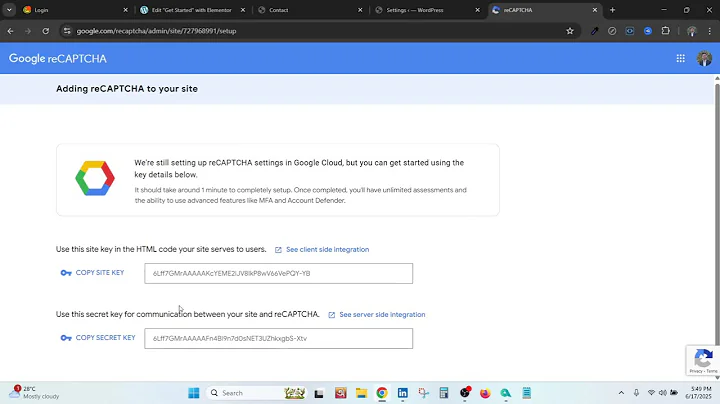Select the reCAPTCHA tab
Viewport: 720px width, 404px height.
(545, 10)
